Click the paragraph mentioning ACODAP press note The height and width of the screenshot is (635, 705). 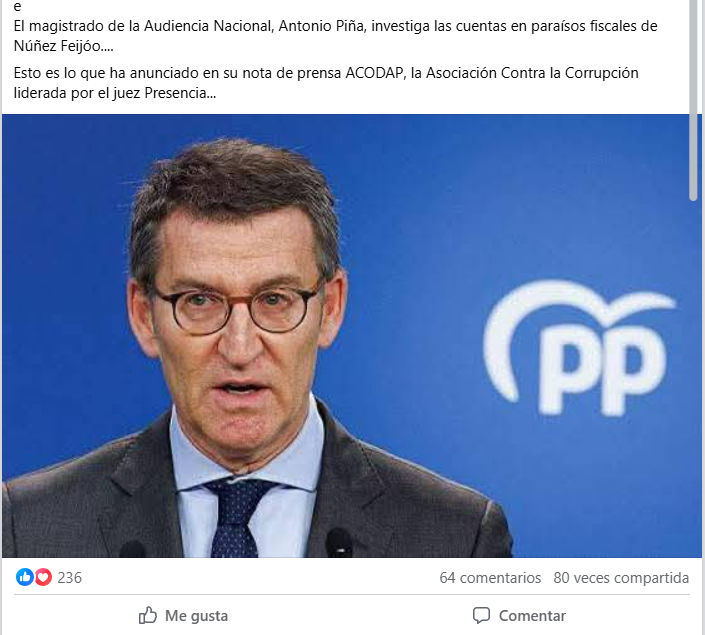pyautogui.click(x=326, y=83)
